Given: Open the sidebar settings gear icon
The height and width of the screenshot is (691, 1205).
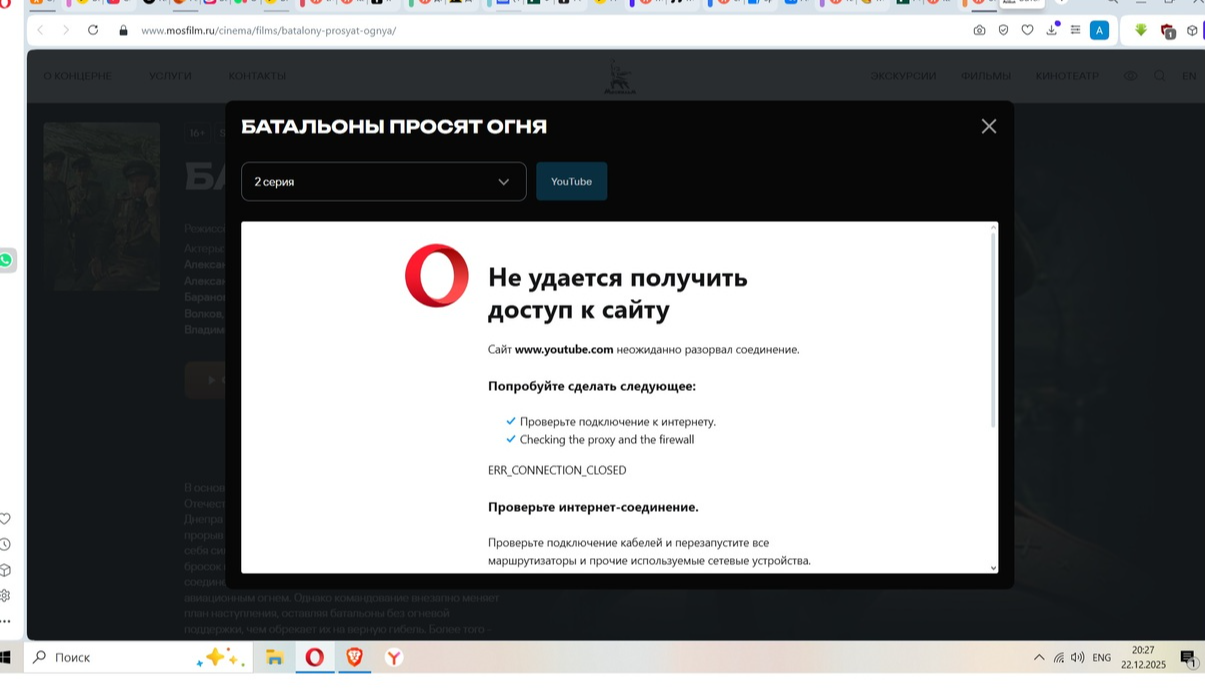Looking at the screenshot, I should [5, 595].
